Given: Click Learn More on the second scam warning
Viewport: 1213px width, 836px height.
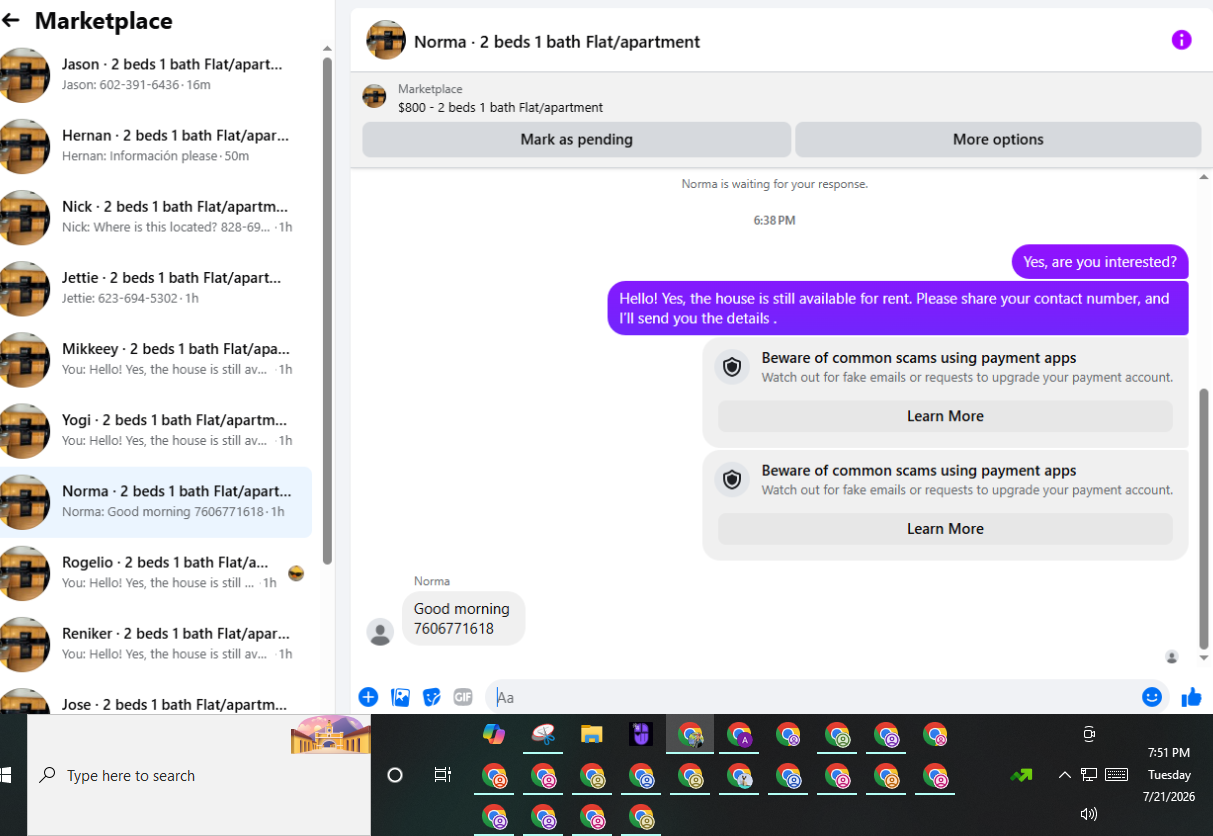Looking at the screenshot, I should pyautogui.click(x=945, y=529).
